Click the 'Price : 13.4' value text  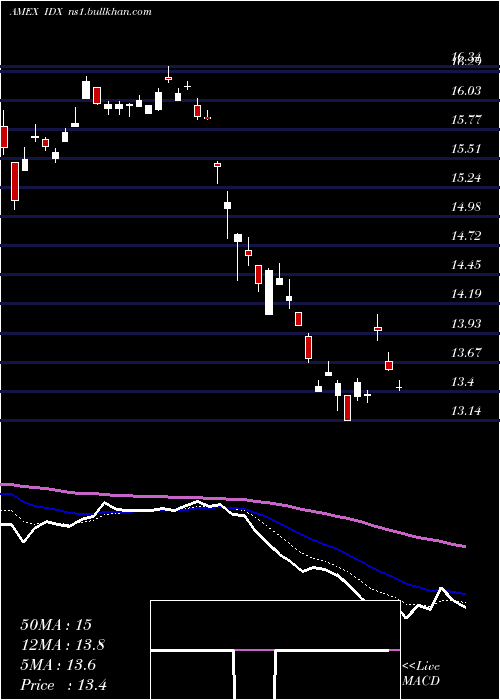coord(63,685)
